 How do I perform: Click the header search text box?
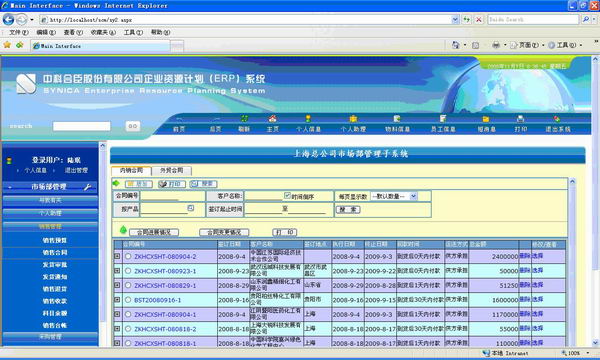click(82, 126)
